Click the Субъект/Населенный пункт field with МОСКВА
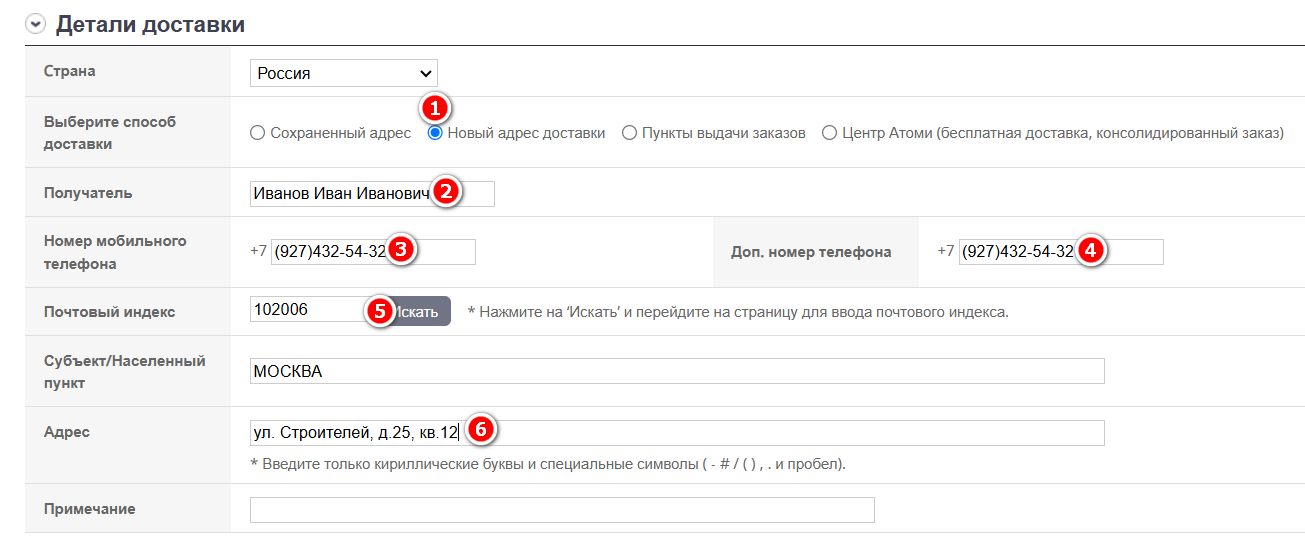 pyautogui.click(x=677, y=371)
